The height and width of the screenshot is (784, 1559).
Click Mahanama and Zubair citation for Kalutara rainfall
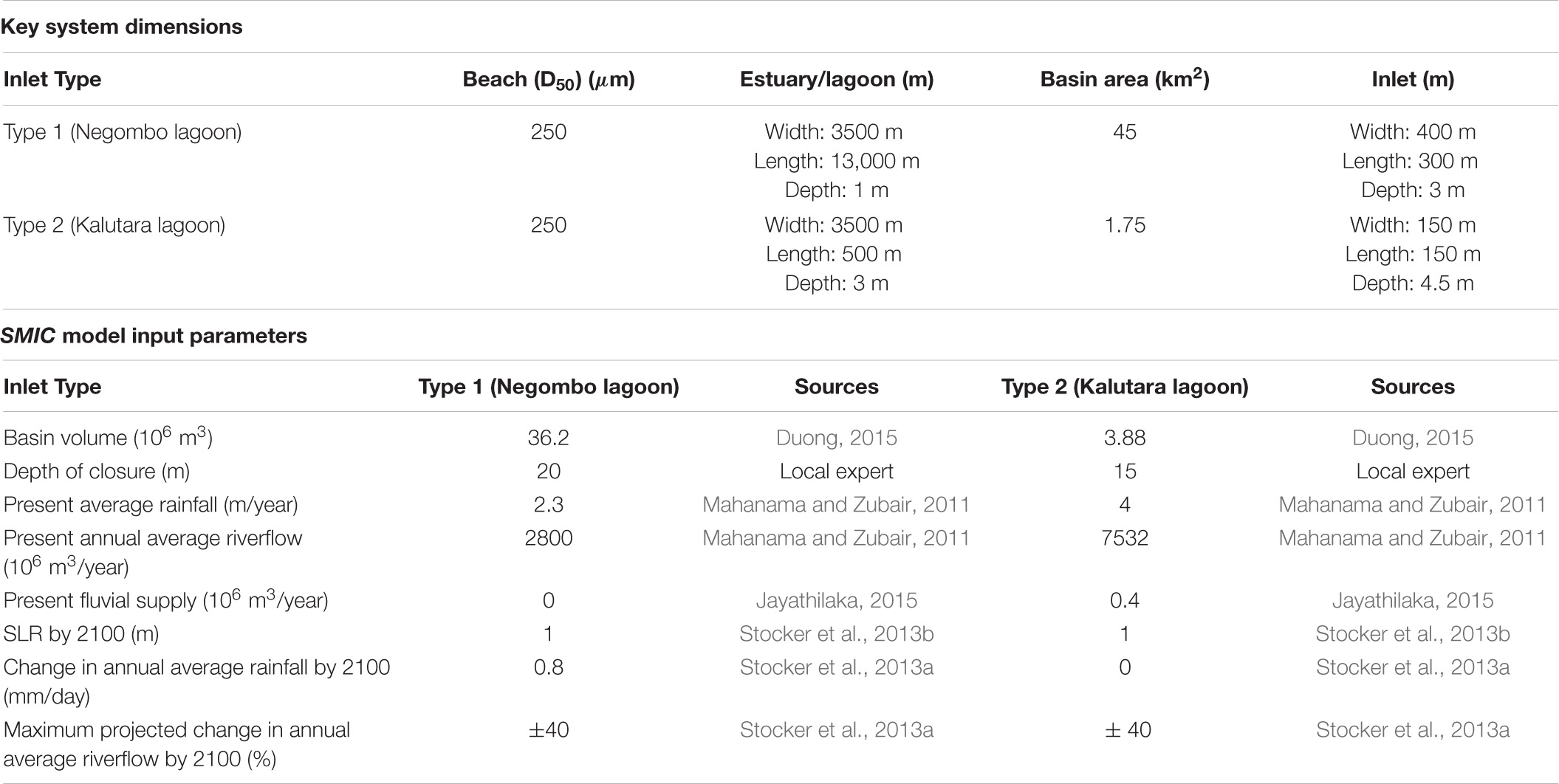tap(1412, 505)
